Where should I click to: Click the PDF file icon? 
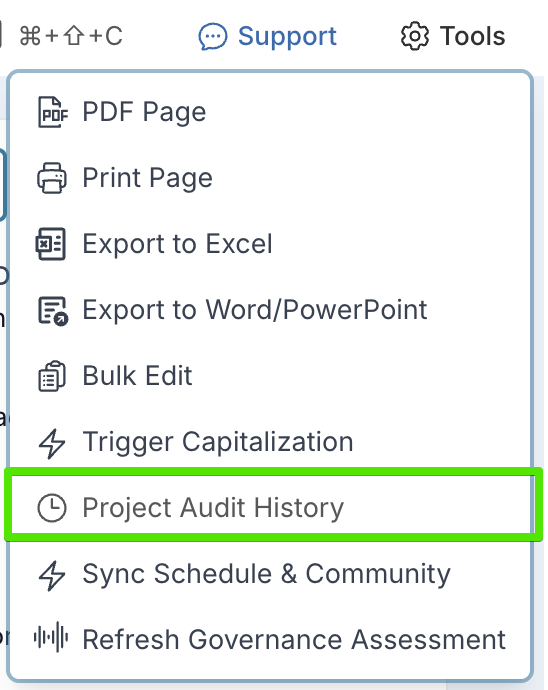pyautogui.click(x=52, y=112)
